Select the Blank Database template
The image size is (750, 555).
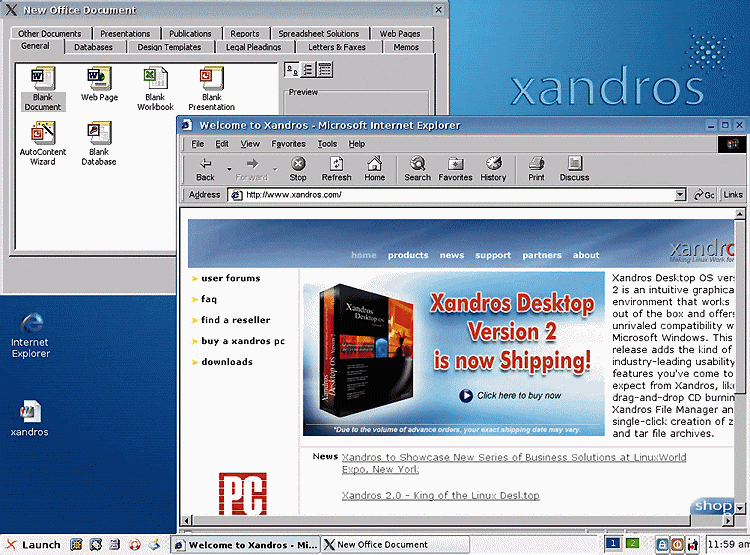[98, 143]
